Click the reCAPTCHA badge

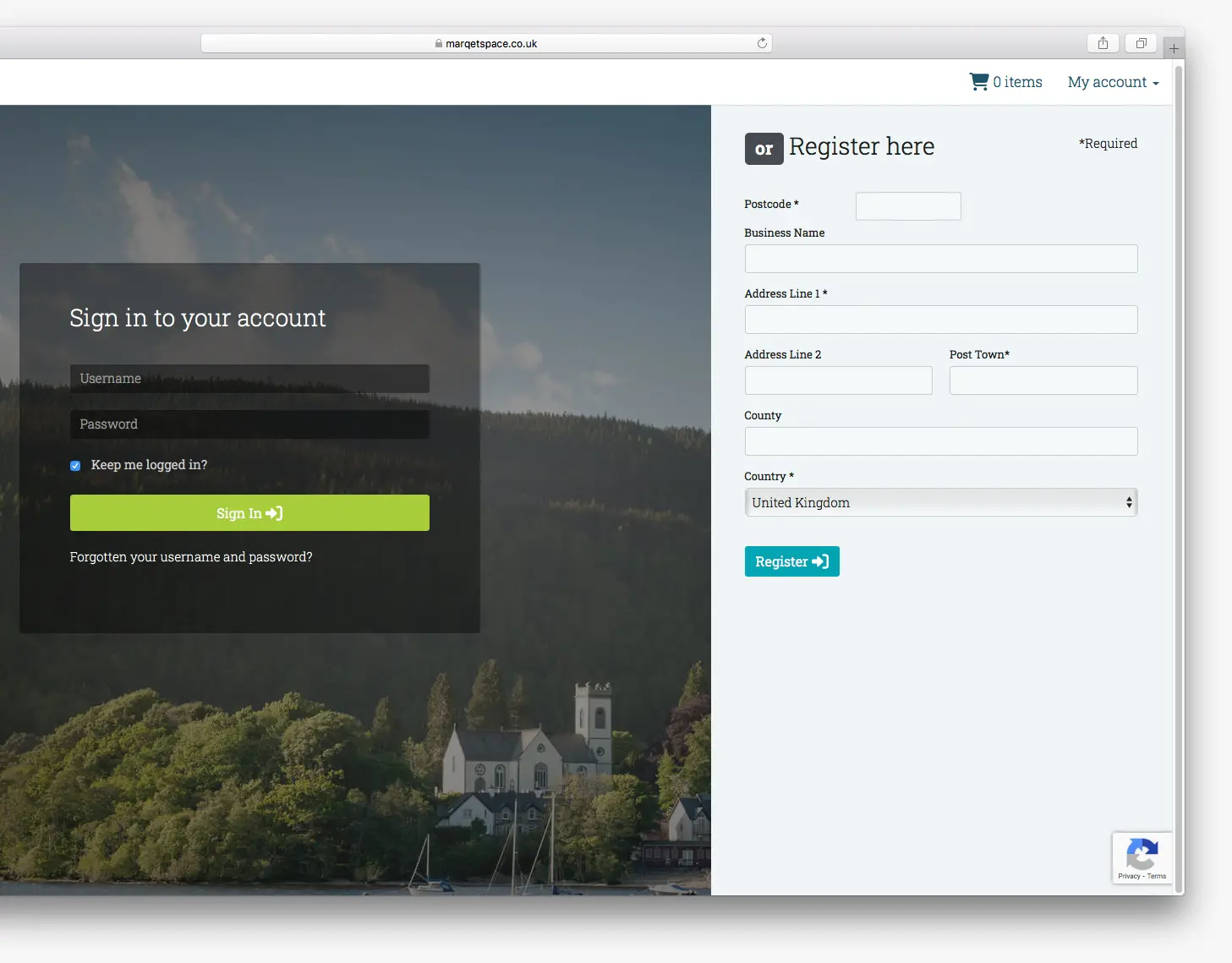(x=1142, y=858)
